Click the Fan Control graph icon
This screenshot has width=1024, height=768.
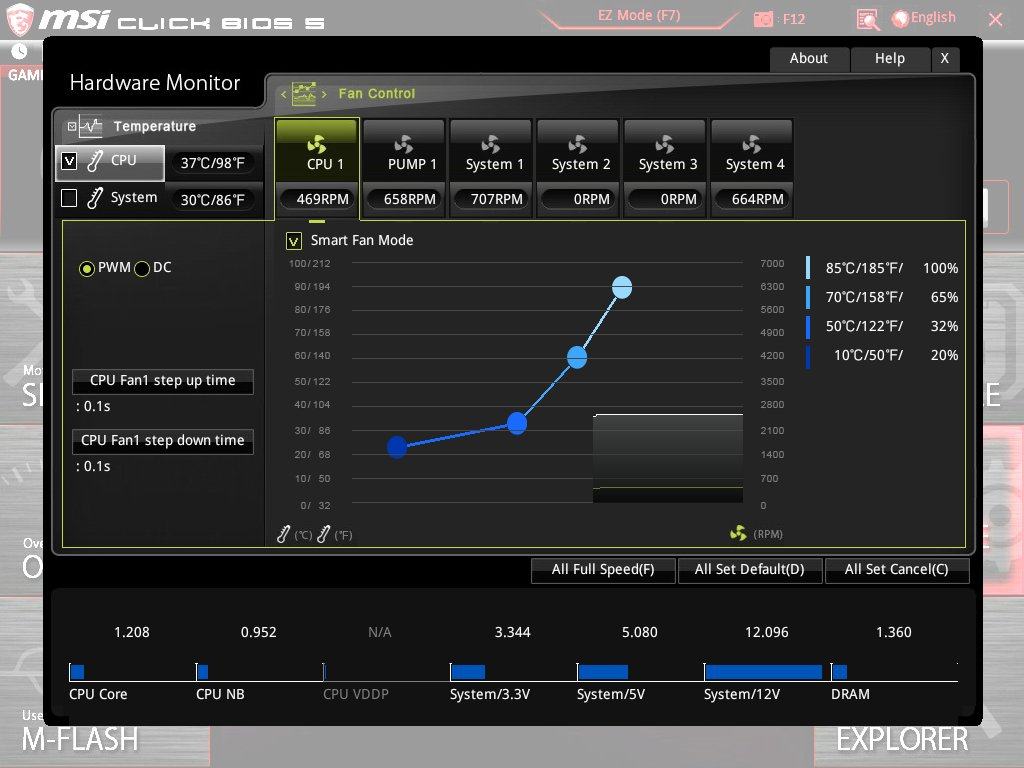pyautogui.click(x=304, y=94)
